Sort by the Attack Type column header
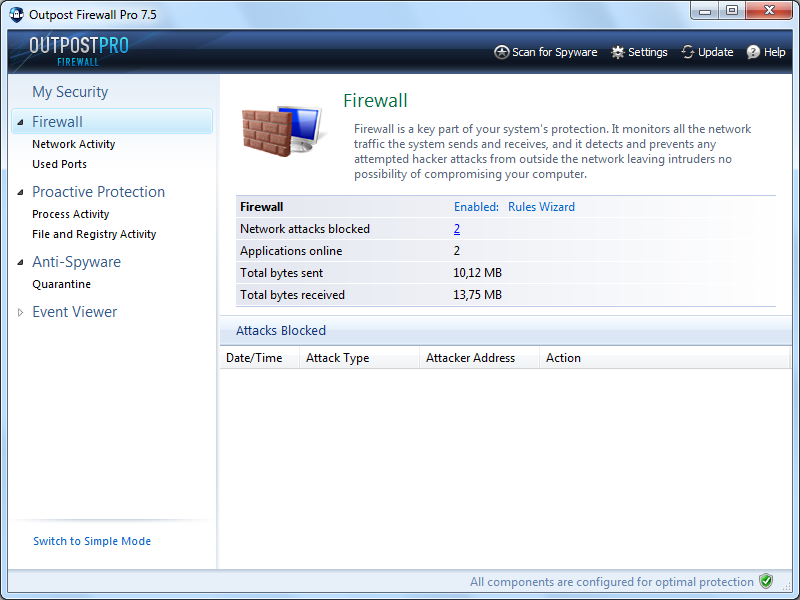 pyautogui.click(x=338, y=358)
